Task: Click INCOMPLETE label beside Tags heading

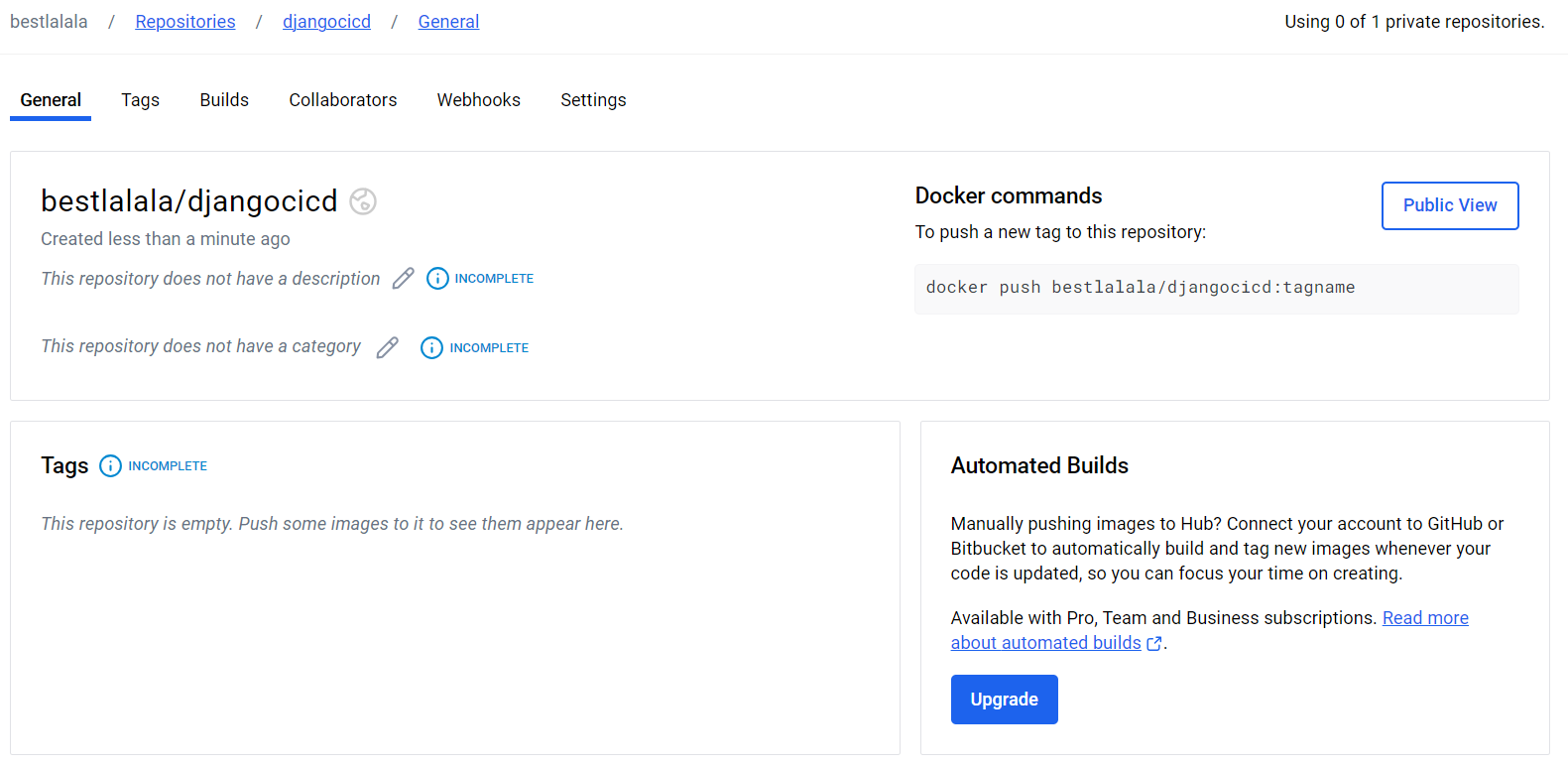Action: (x=168, y=466)
